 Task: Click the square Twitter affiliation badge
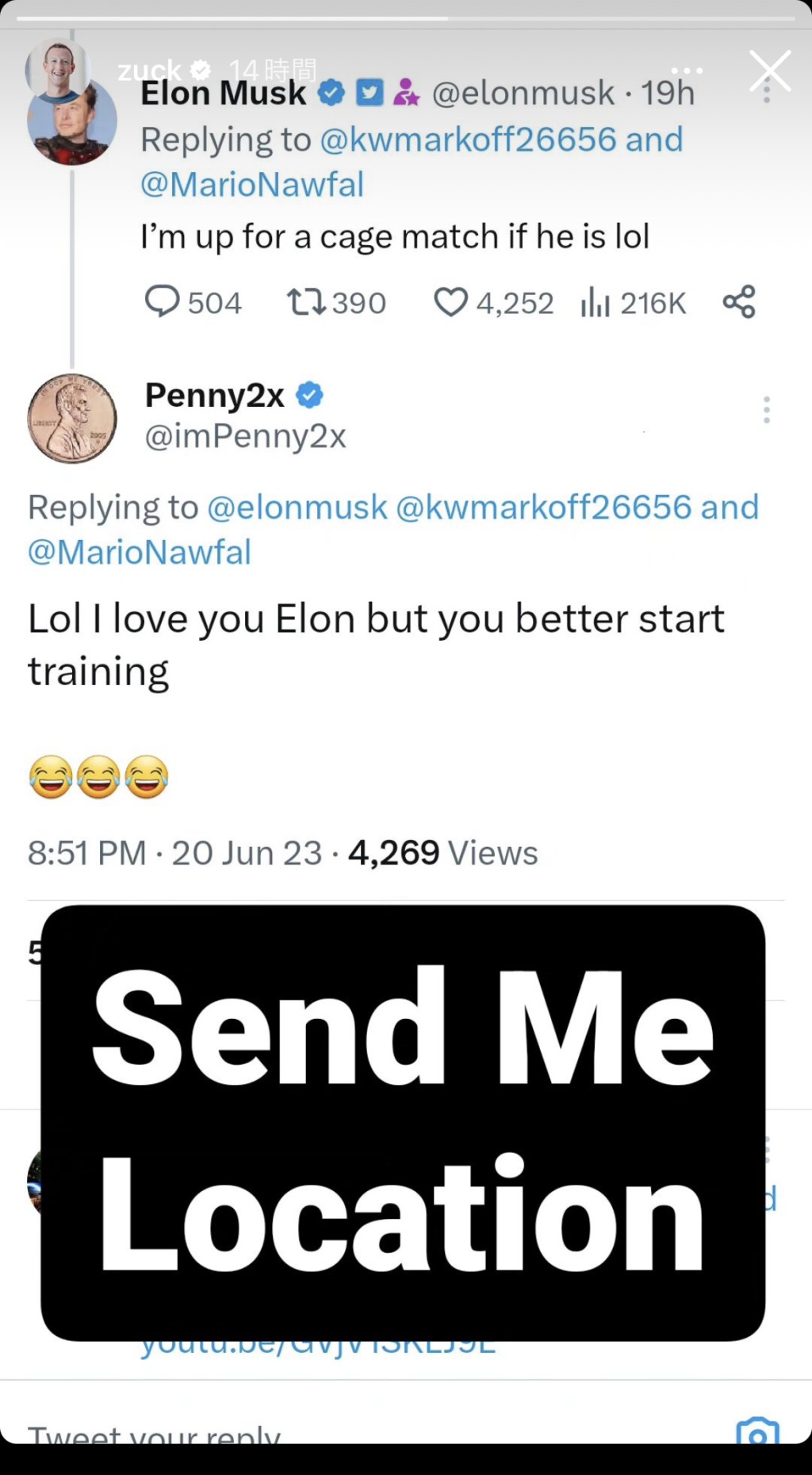pyautogui.click(x=370, y=94)
